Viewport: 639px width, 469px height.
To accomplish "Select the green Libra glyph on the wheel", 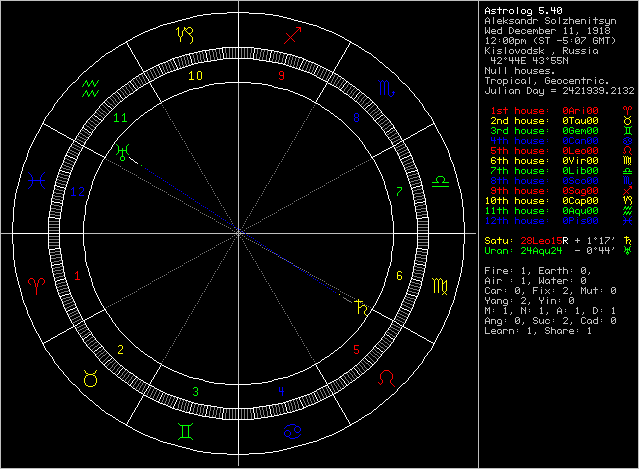I will click(439, 181).
